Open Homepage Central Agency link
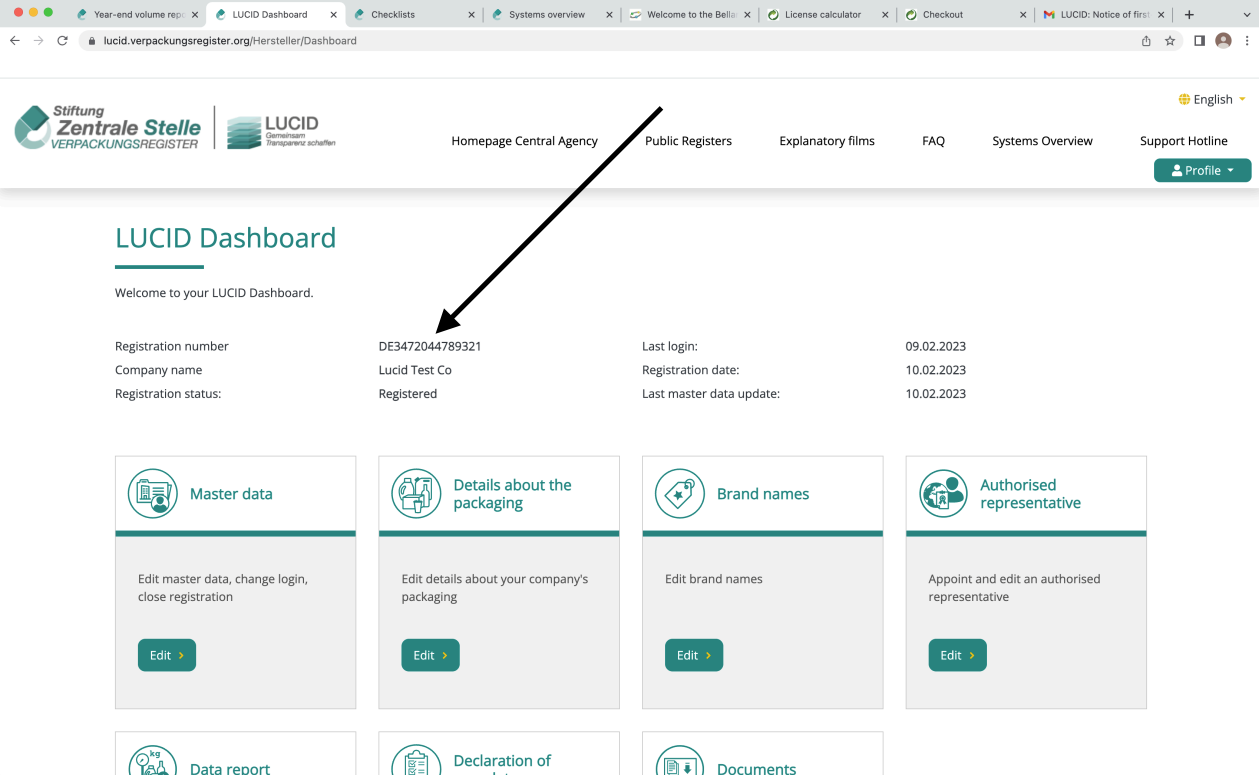Viewport: 1259px width, 775px height. [x=524, y=141]
